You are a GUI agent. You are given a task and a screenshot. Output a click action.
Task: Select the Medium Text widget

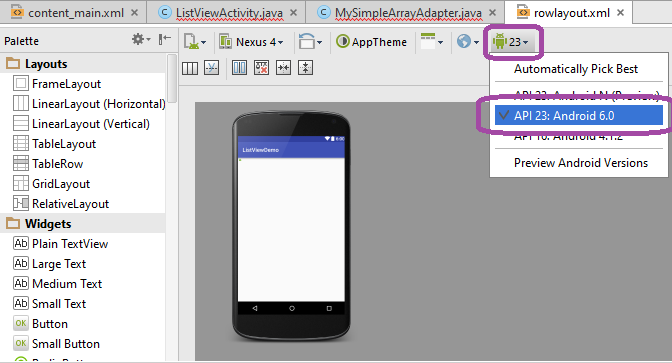pyautogui.click(x=57, y=284)
